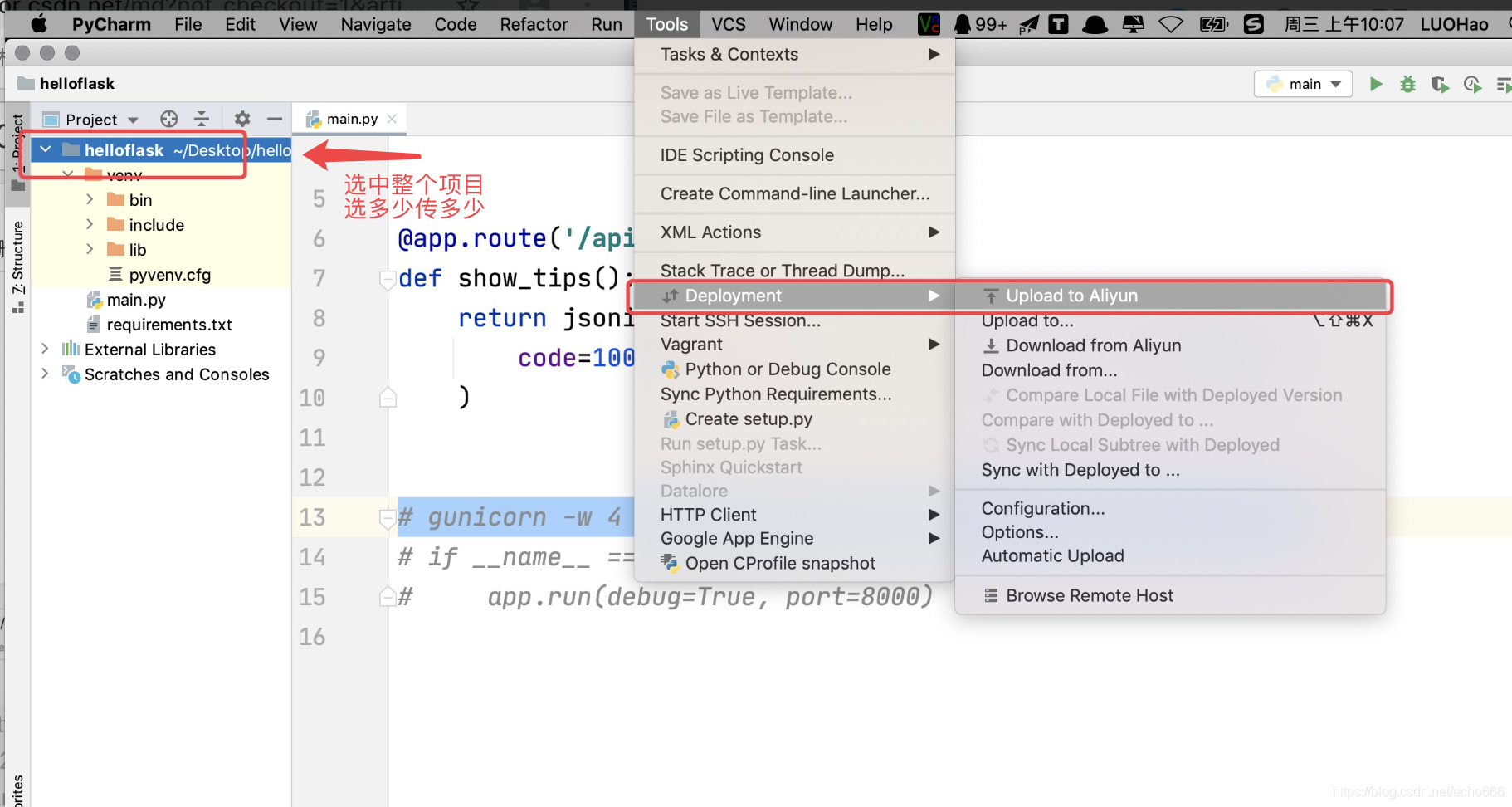This screenshot has width=1512, height=807.
Task: Choose Start SSH Session...
Action: (794, 320)
